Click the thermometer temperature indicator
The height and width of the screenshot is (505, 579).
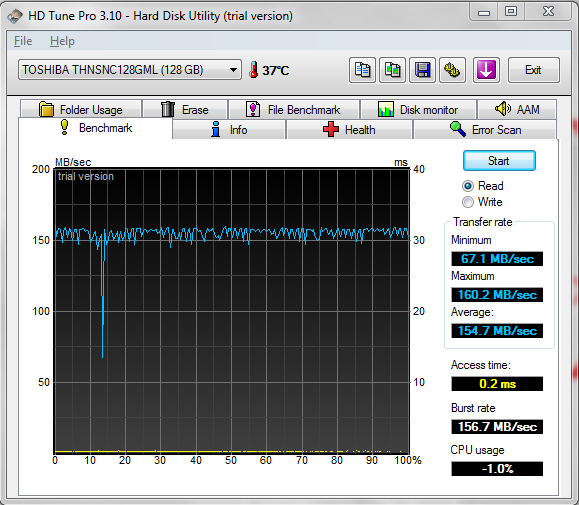pos(269,70)
